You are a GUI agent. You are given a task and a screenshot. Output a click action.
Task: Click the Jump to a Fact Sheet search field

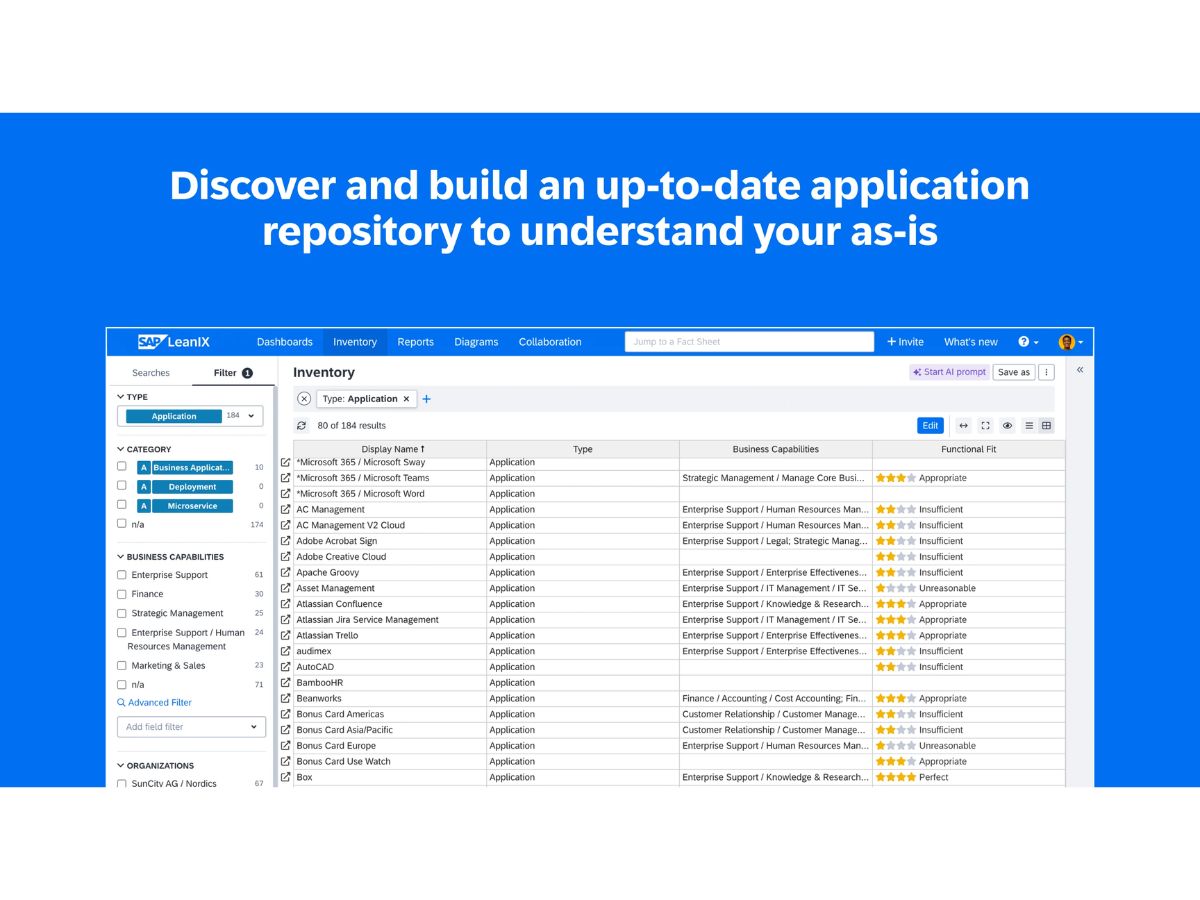[x=750, y=342]
